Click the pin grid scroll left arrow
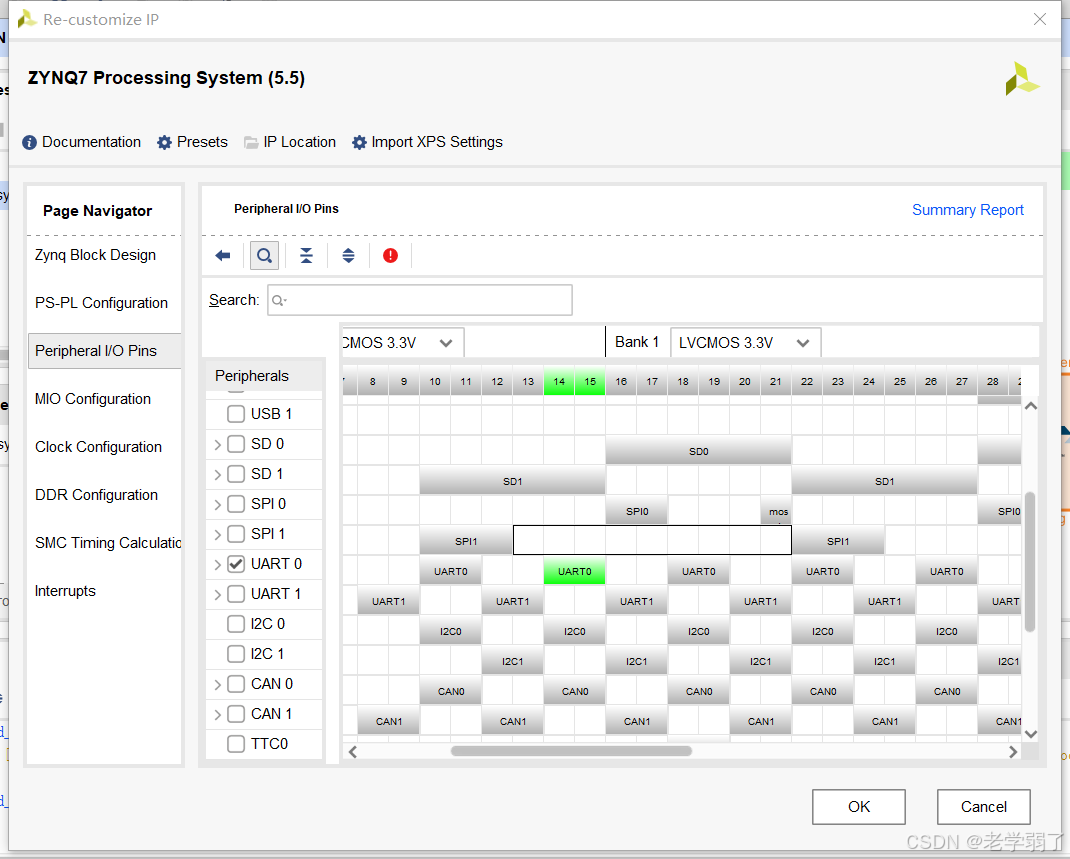Screen dimensions: 1070x859 point(353,752)
